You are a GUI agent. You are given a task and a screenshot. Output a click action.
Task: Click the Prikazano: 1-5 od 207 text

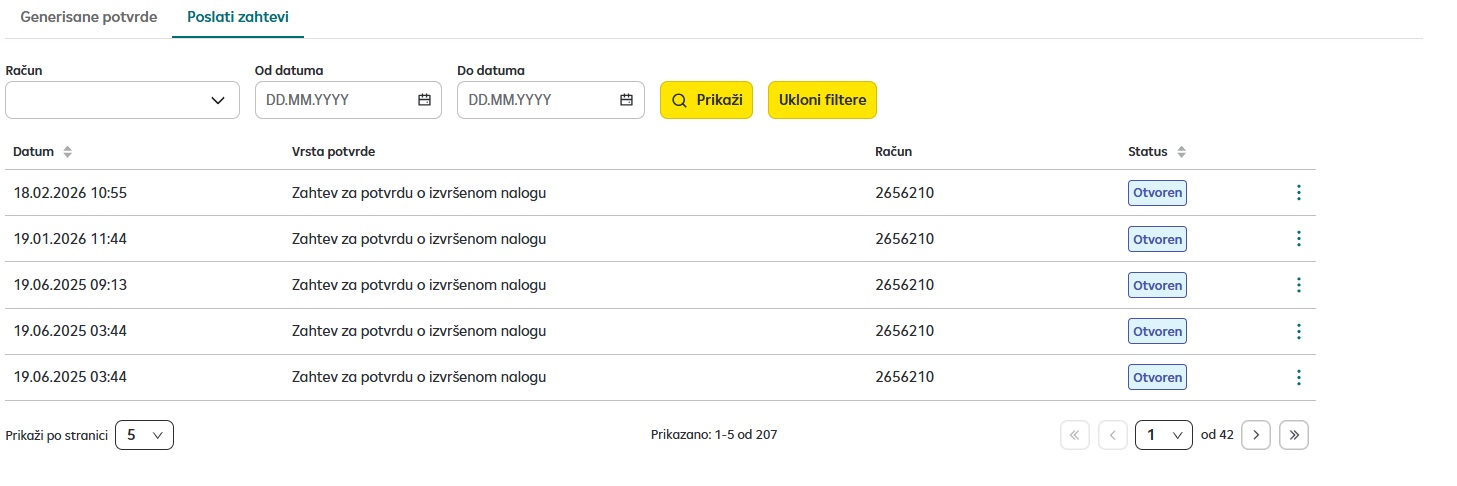click(x=714, y=435)
